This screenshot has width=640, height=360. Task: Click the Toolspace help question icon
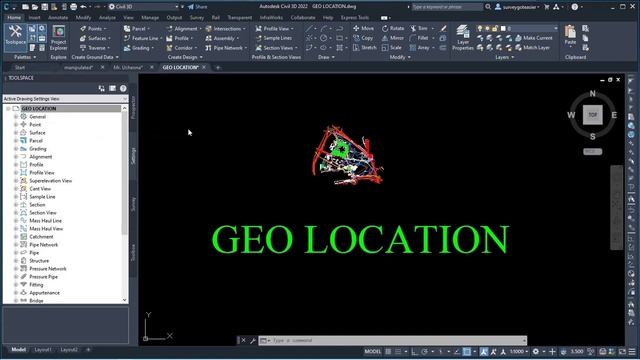click(x=123, y=88)
